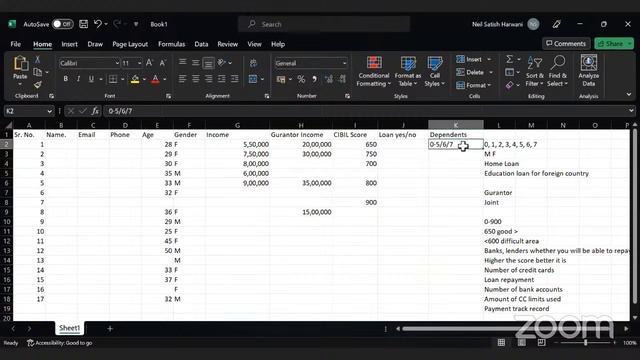Toggle Underline formatting
The width and height of the screenshot is (640, 360).
coord(91,79)
